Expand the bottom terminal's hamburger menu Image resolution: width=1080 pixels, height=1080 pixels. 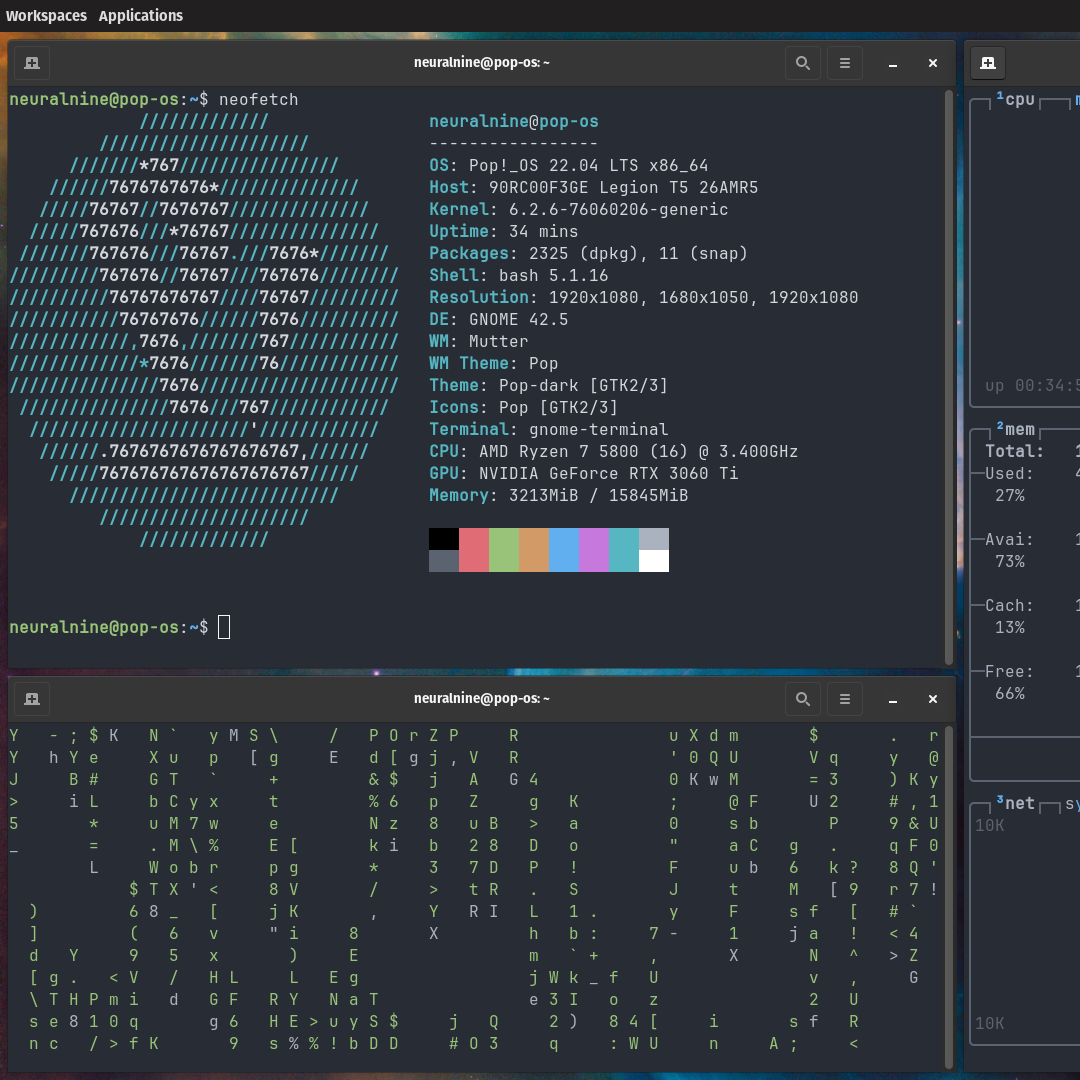[x=844, y=699]
